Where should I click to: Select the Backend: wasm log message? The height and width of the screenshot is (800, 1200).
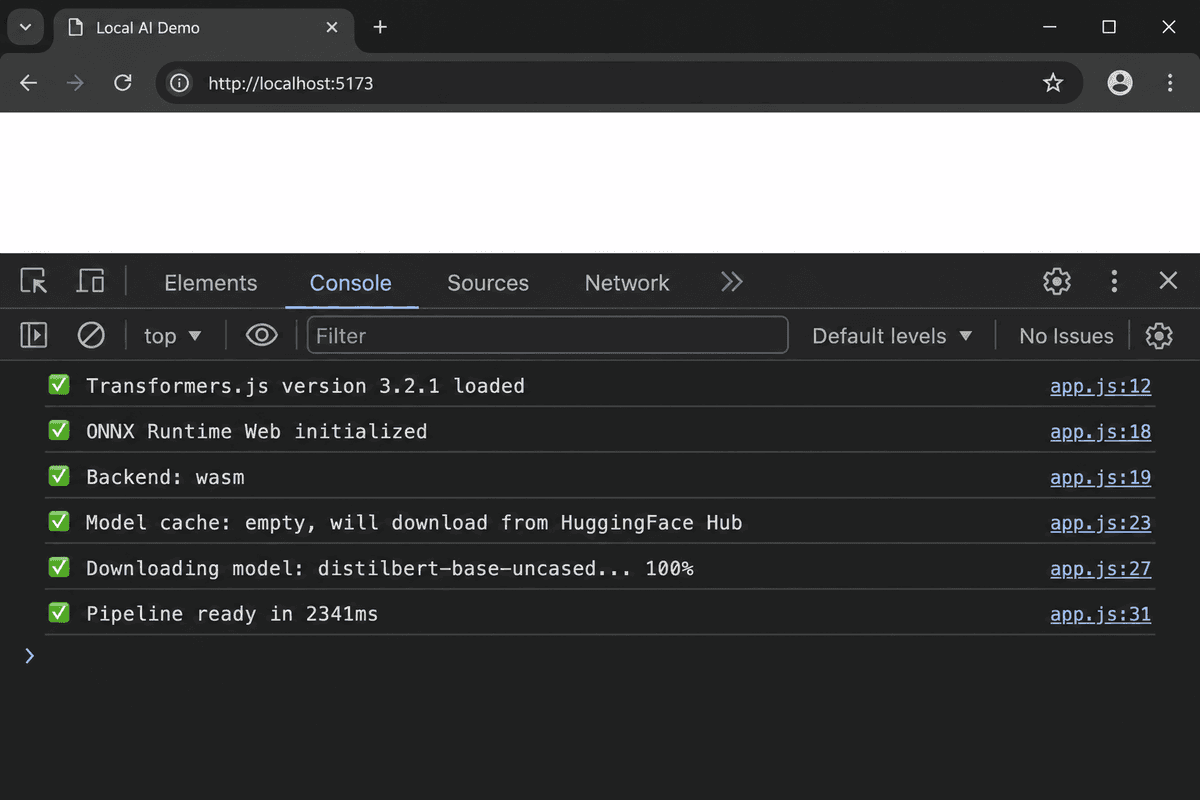click(165, 478)
